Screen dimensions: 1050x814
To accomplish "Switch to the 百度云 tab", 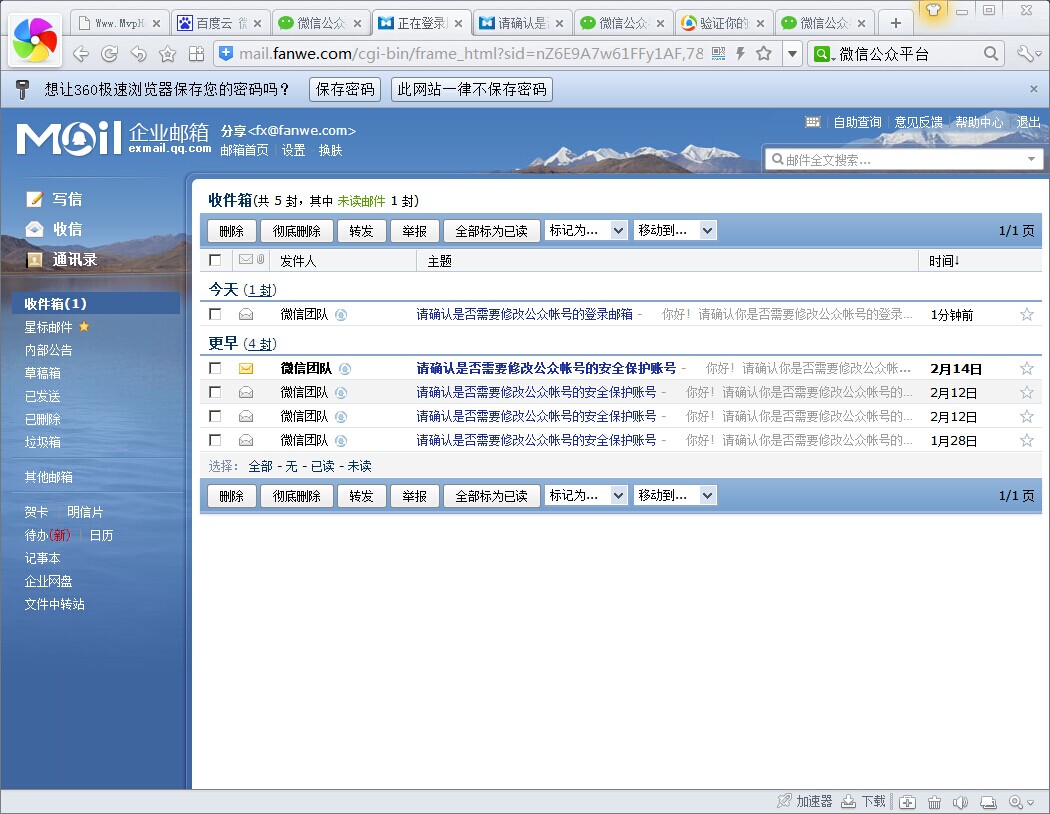I will coord(221,23).
